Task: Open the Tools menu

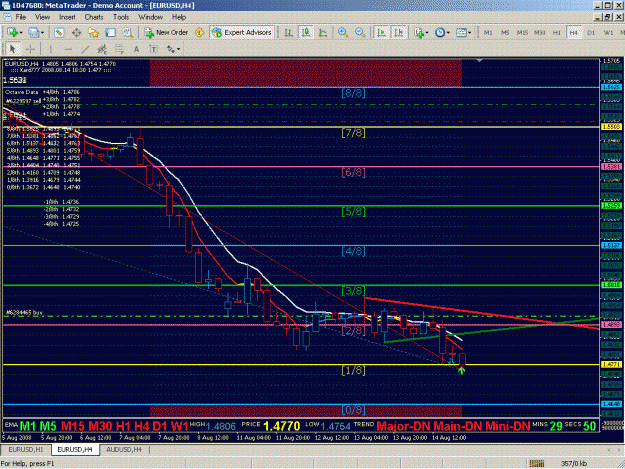Action: coord(121,17)
